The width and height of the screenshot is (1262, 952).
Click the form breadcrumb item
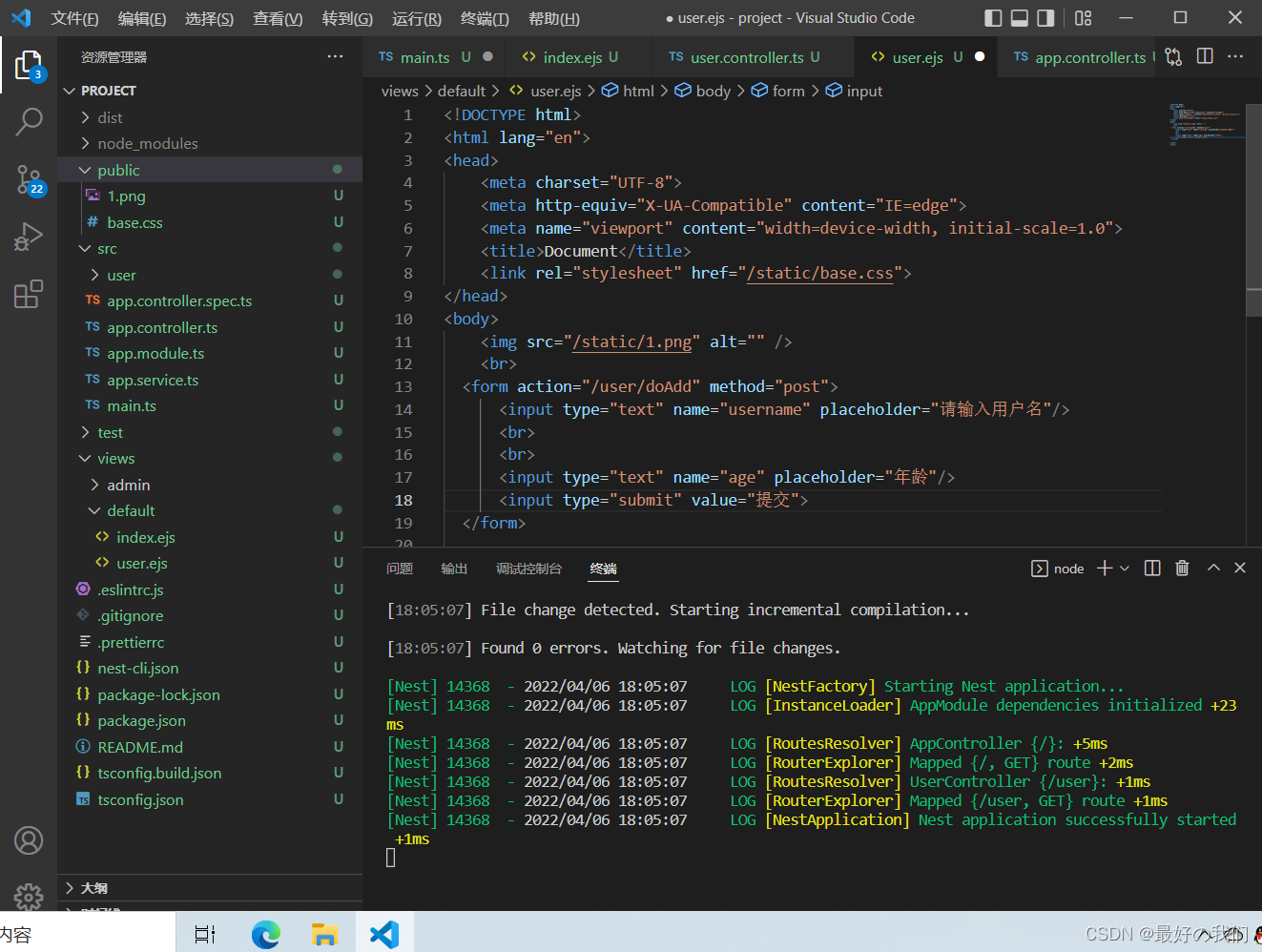777,91
